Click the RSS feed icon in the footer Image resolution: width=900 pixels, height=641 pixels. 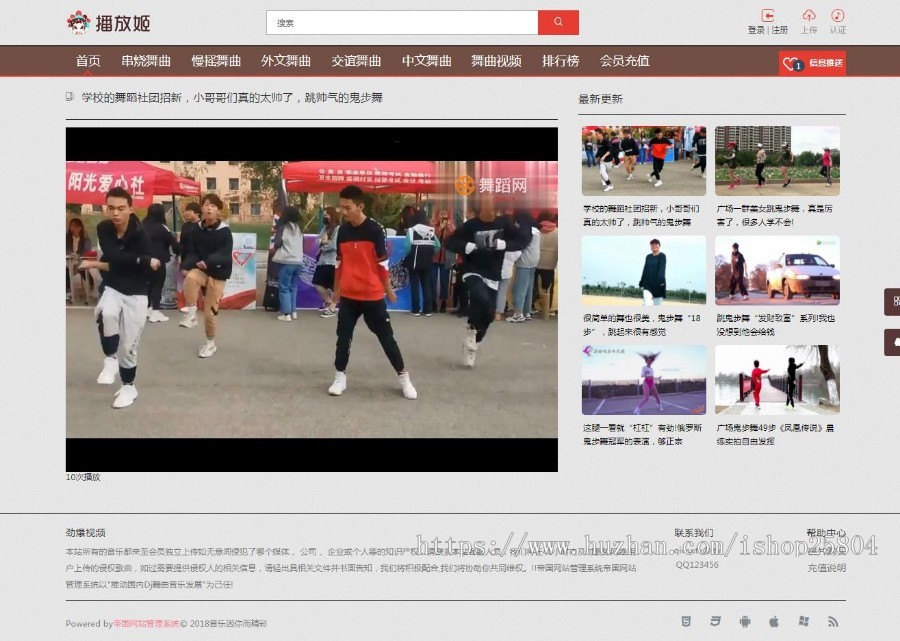click(x=834, y=621)
